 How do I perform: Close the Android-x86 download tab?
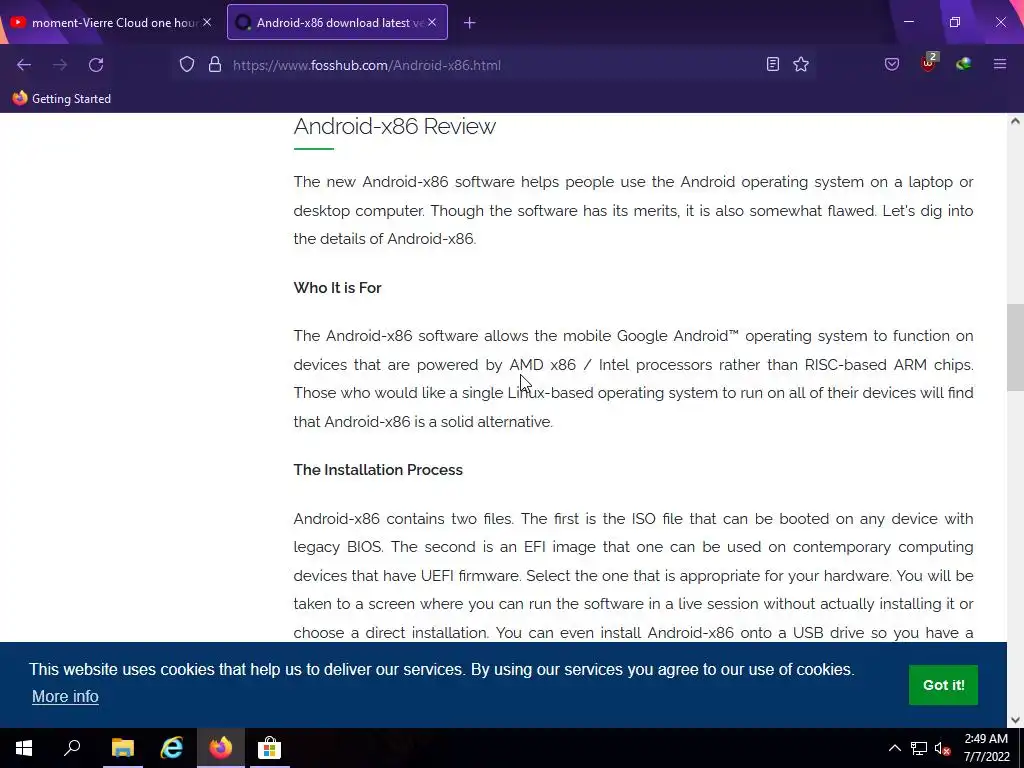tap(432, 22)
